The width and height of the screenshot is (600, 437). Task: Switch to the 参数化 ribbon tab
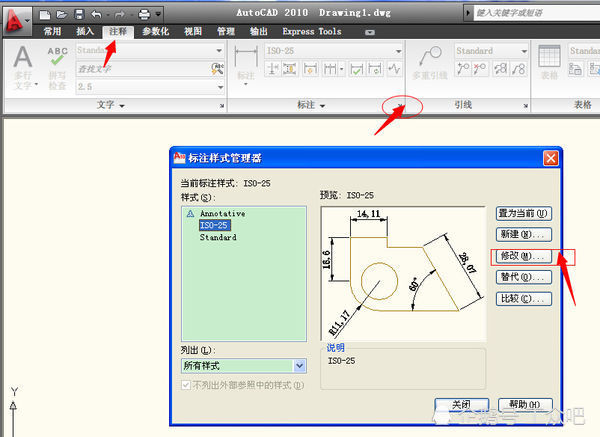[155, 31]
